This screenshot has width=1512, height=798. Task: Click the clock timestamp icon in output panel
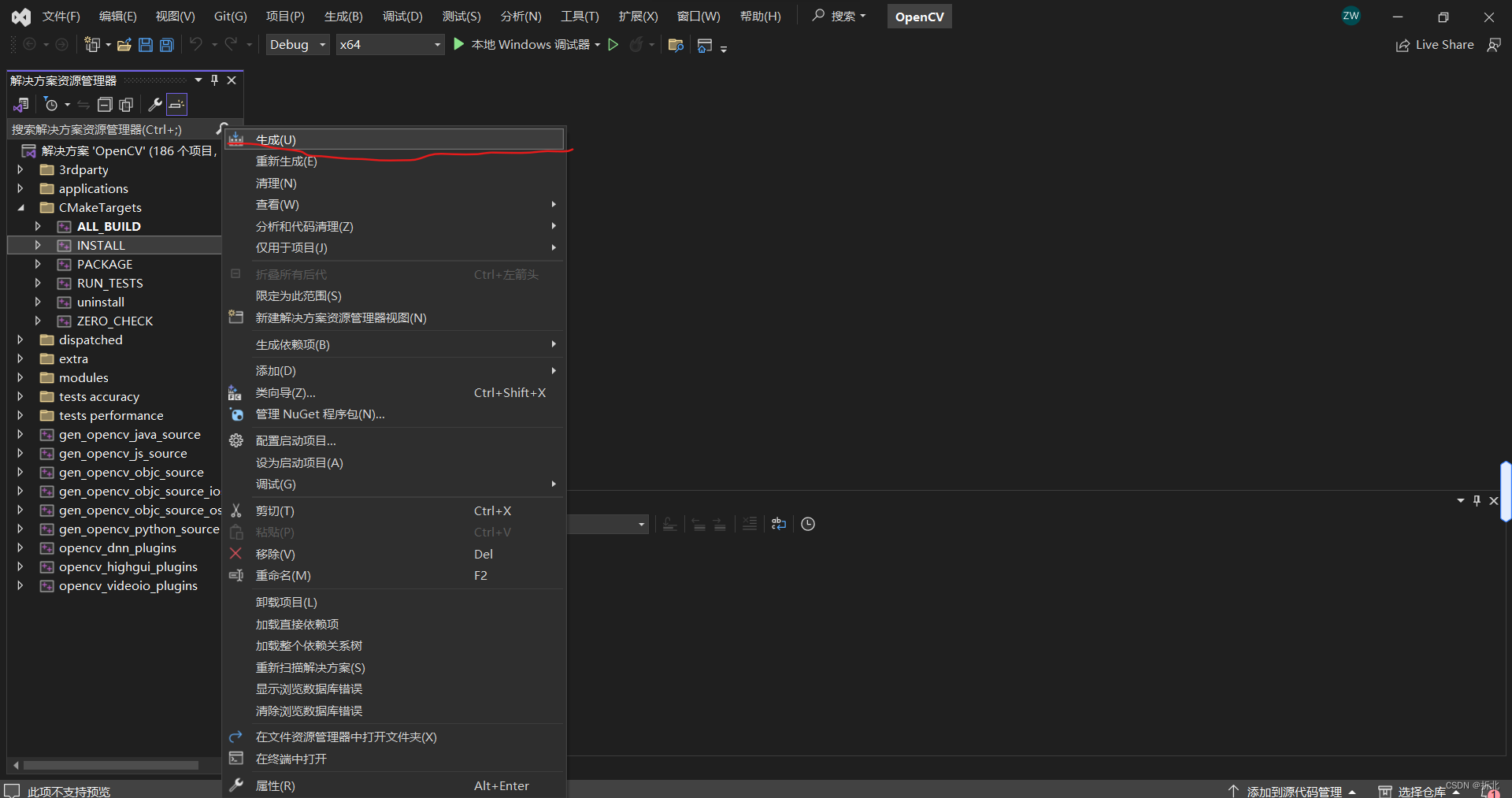(808, 524)
